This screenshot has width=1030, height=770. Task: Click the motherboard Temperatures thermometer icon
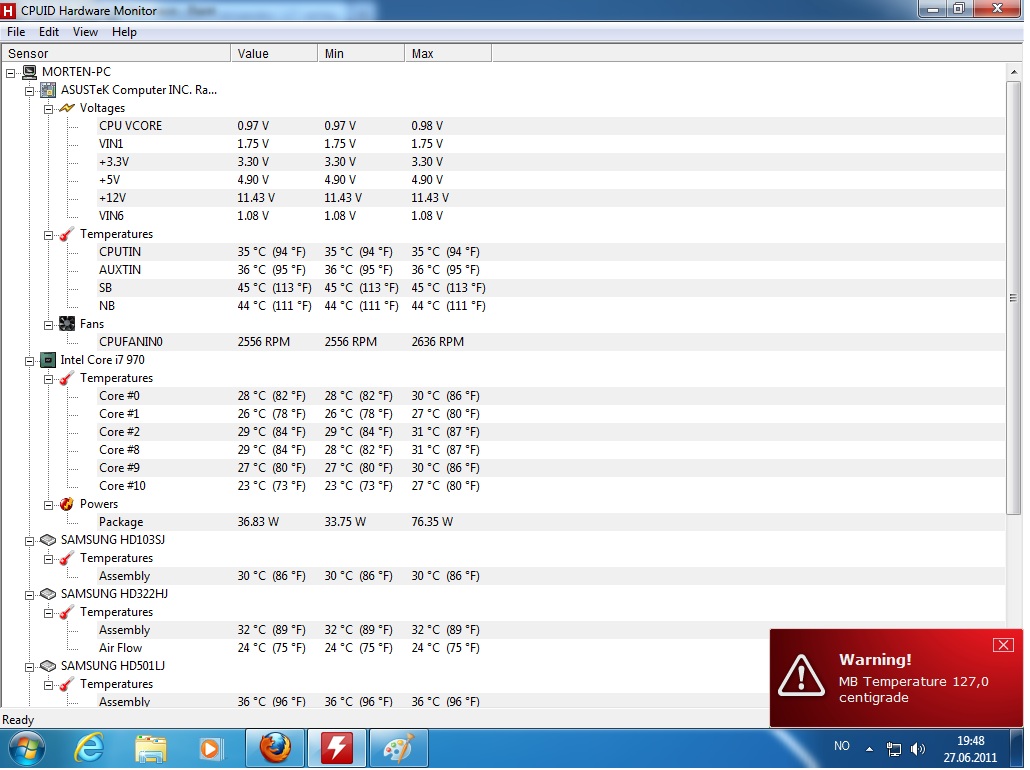point(66,235)
